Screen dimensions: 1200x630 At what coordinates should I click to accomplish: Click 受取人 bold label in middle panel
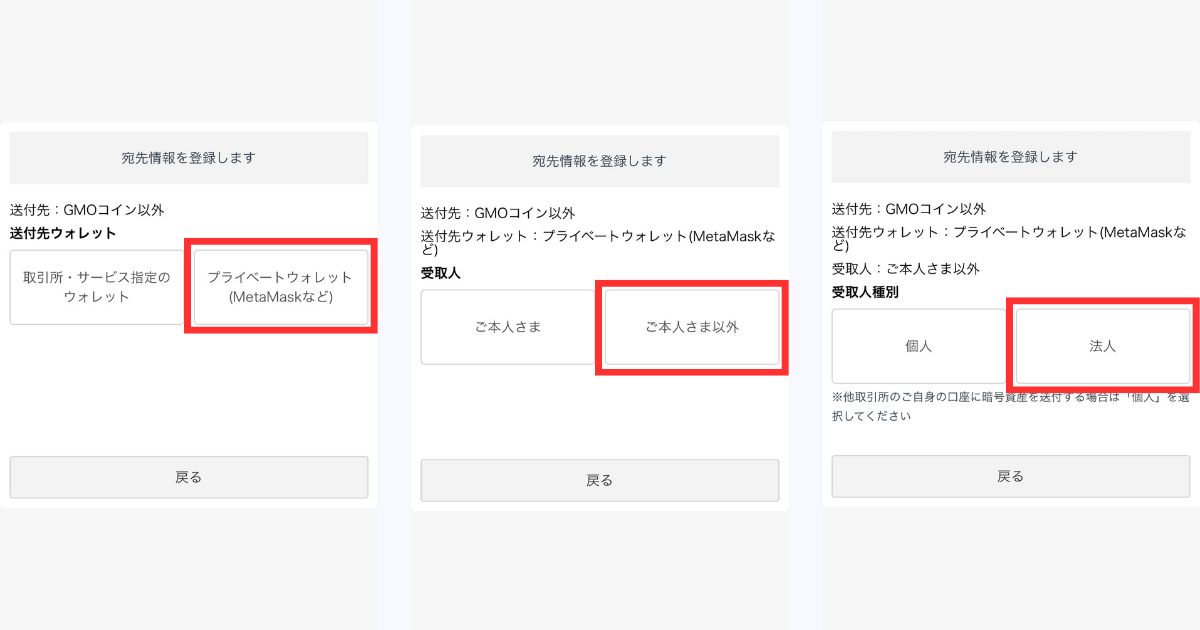pos(441,273)
